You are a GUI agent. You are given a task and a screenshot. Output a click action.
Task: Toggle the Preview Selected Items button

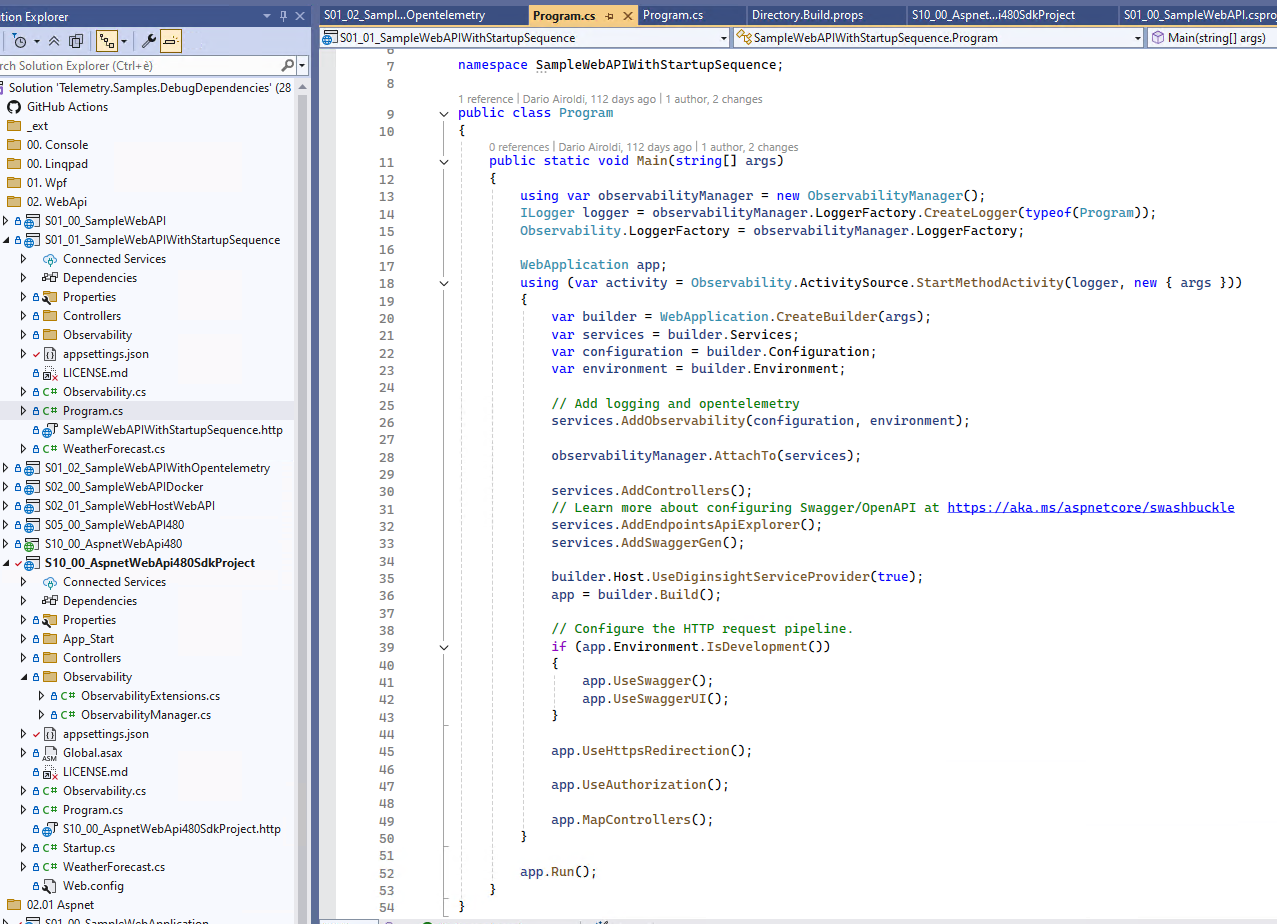pyautogui.click(x=171, y=41)
